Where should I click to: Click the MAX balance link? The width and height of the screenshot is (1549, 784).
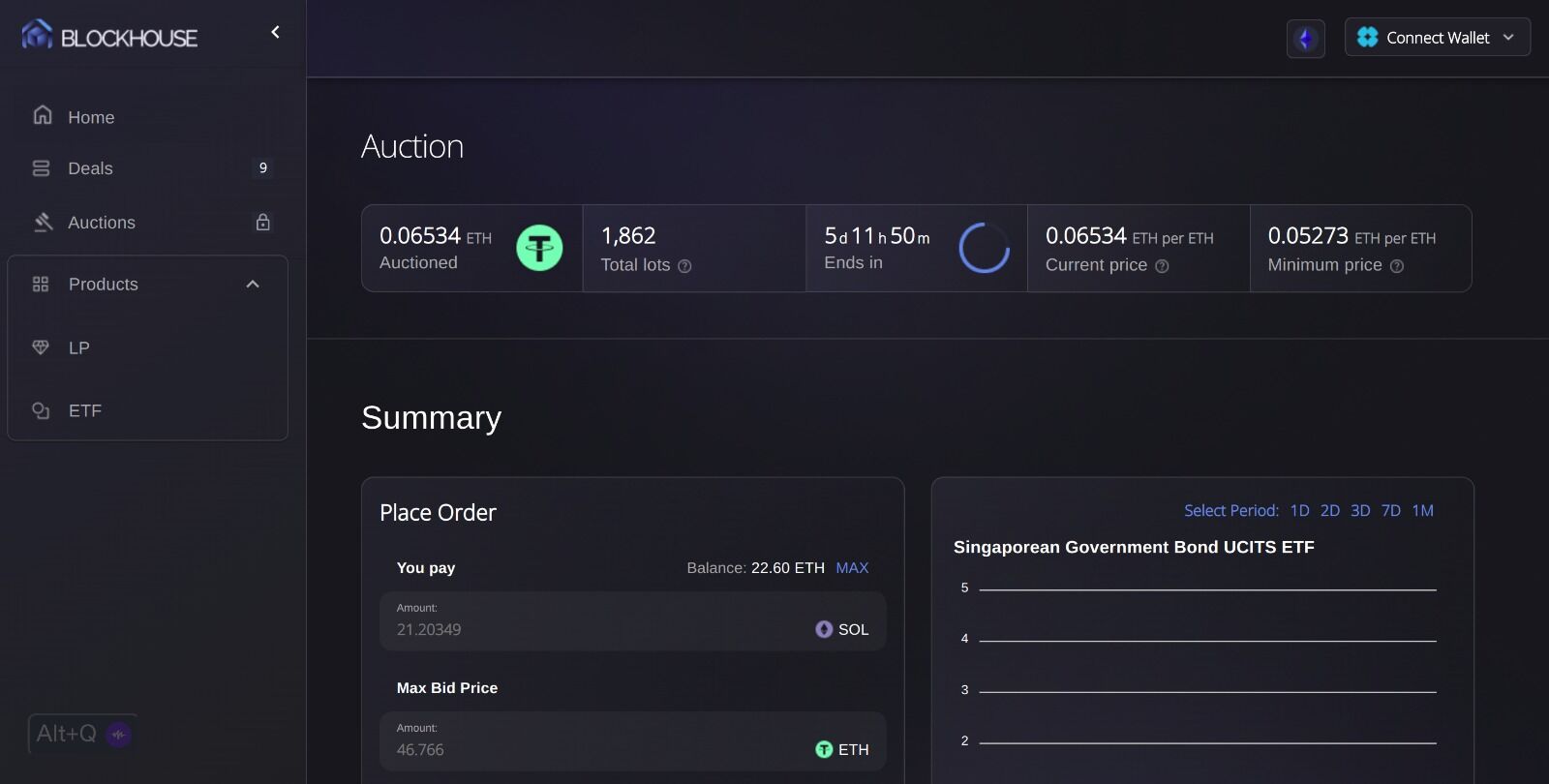852,568
